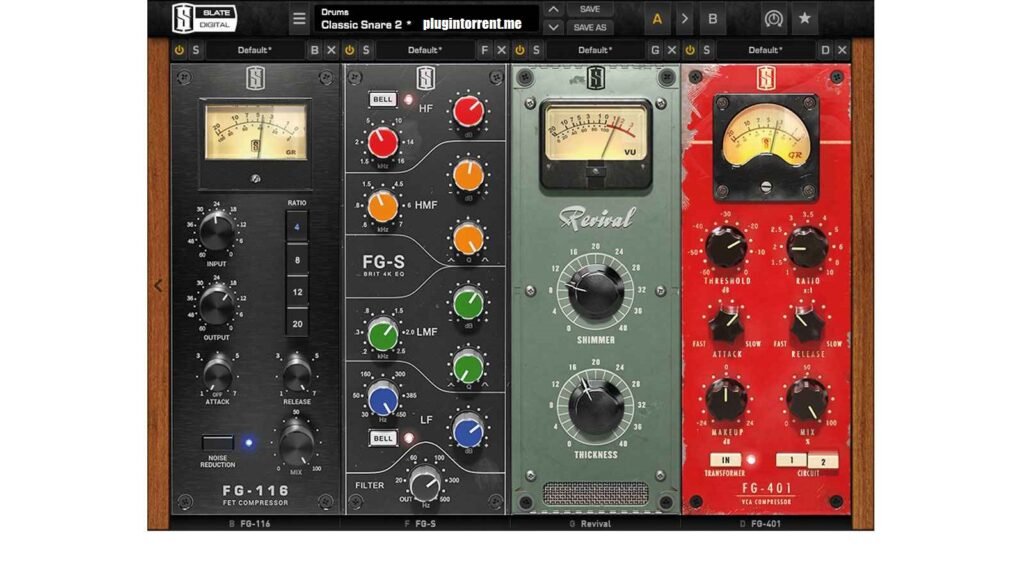
Task: Click slot letter B on FG-116 header
Action: click(314, 50)
